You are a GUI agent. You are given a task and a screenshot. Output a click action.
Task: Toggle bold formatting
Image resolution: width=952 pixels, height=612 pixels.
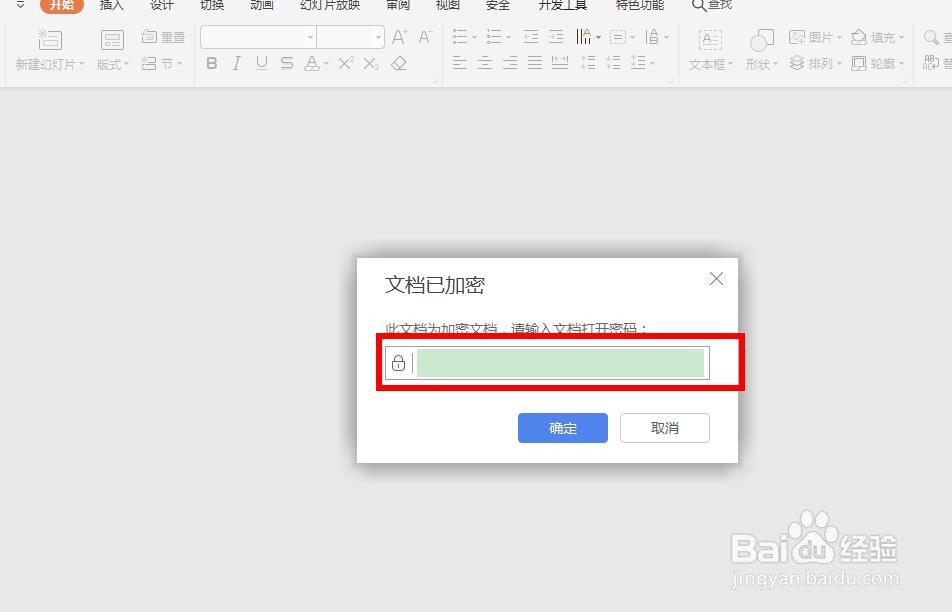coord(212,63)
